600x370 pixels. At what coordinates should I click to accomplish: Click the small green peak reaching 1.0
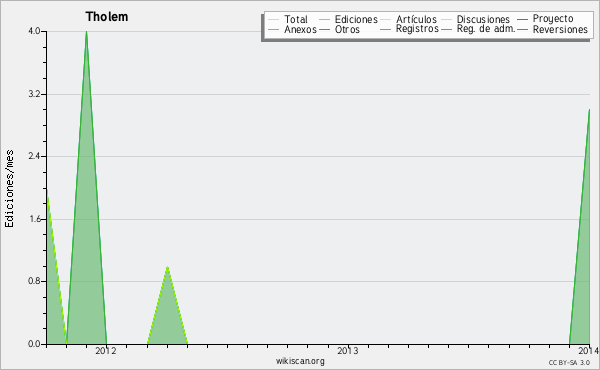pyautogui.click(x=167, y=314)
